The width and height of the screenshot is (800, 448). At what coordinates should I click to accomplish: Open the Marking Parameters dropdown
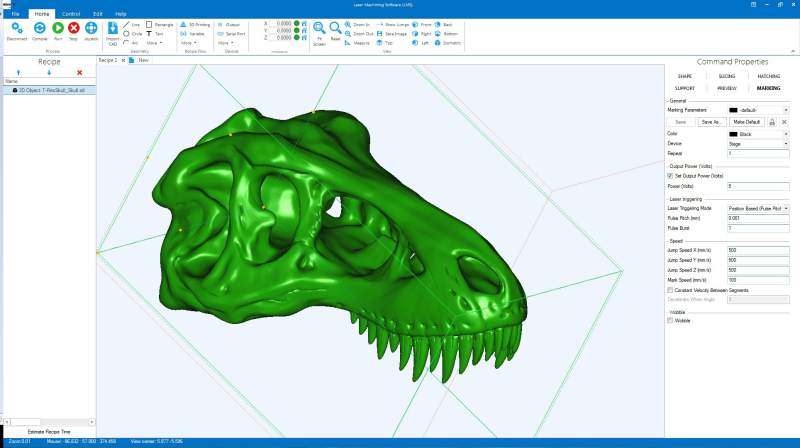[x=757, y=110]
